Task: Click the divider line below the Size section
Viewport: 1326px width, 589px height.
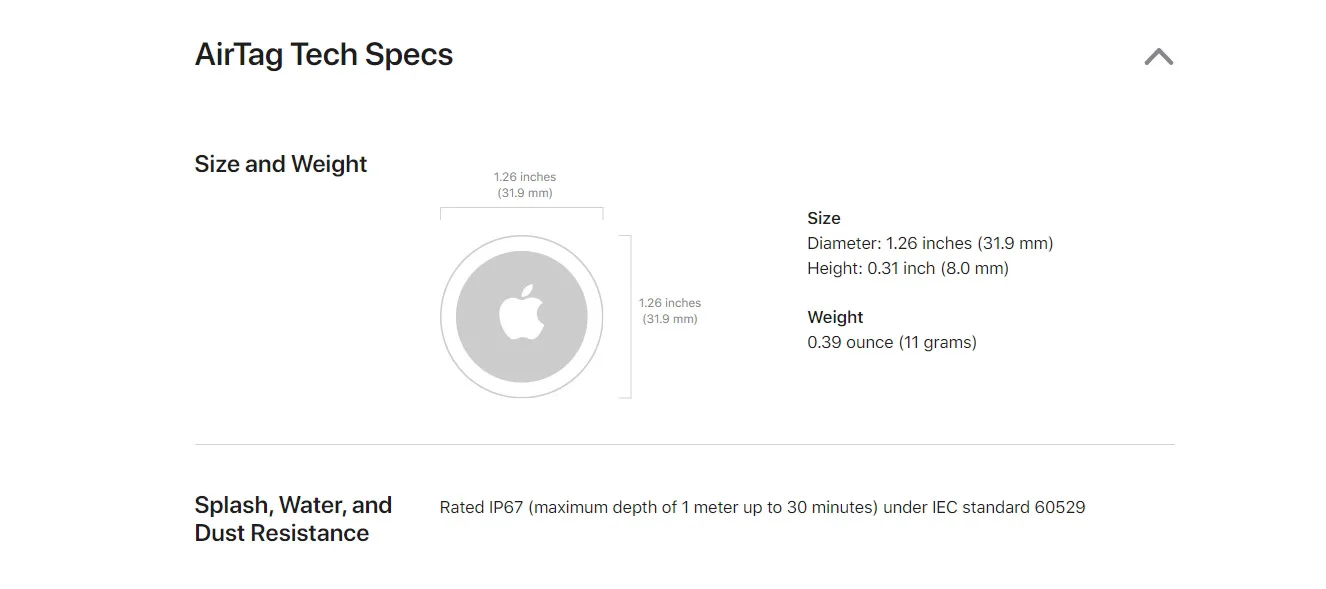Action: (x=684, y=444)
